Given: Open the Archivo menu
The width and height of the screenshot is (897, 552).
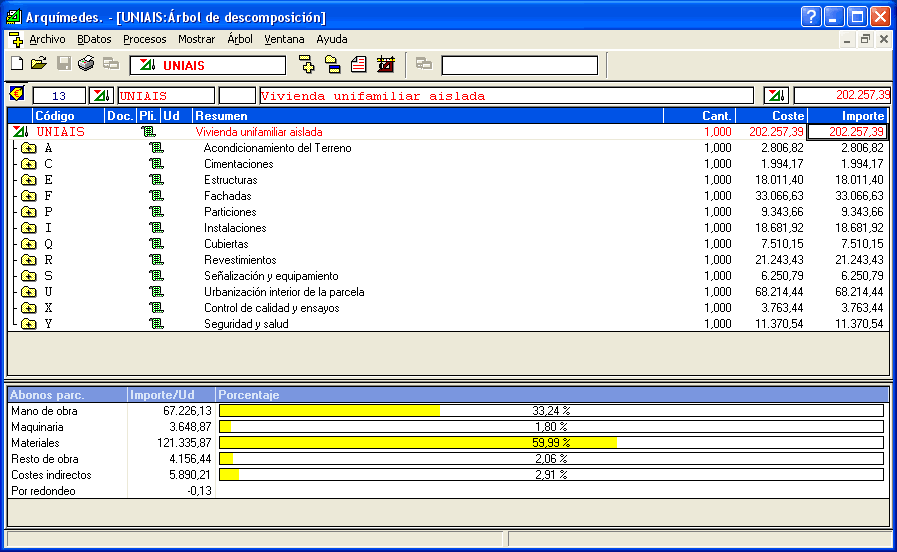Looking at the screenshot, I should 47,39.
